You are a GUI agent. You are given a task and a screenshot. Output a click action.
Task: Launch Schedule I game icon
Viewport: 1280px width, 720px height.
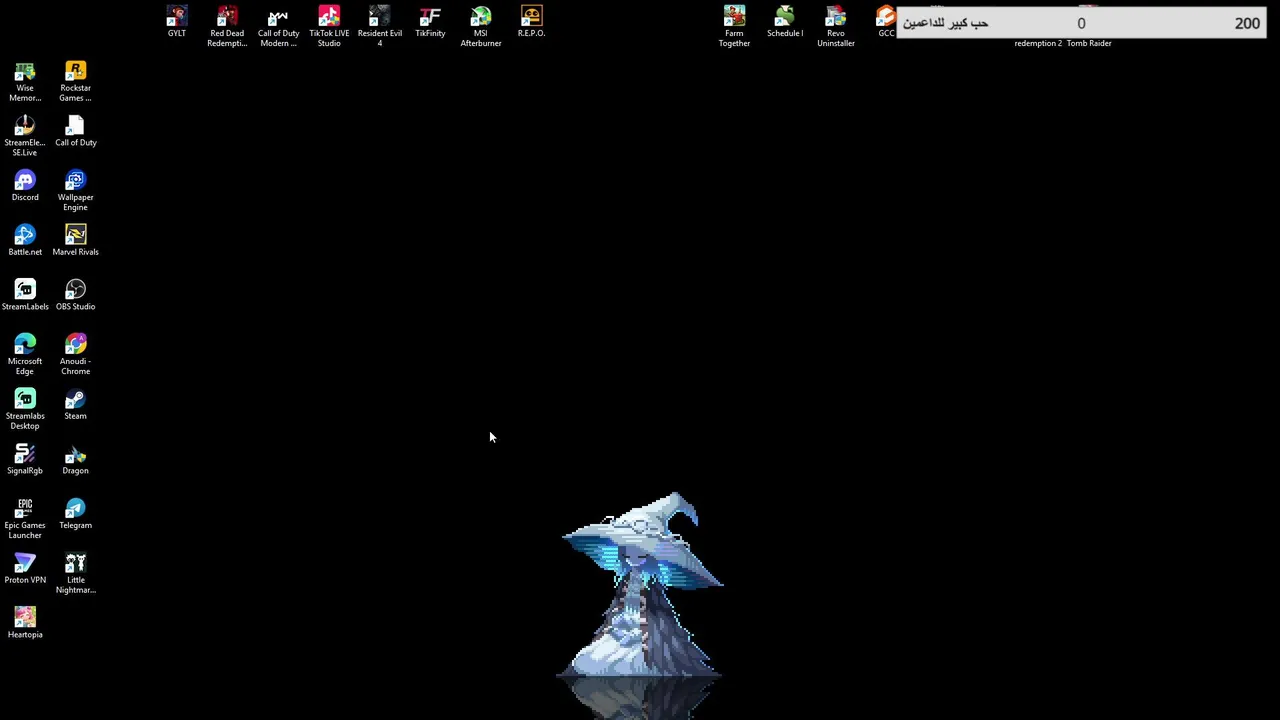pos(785,22)
